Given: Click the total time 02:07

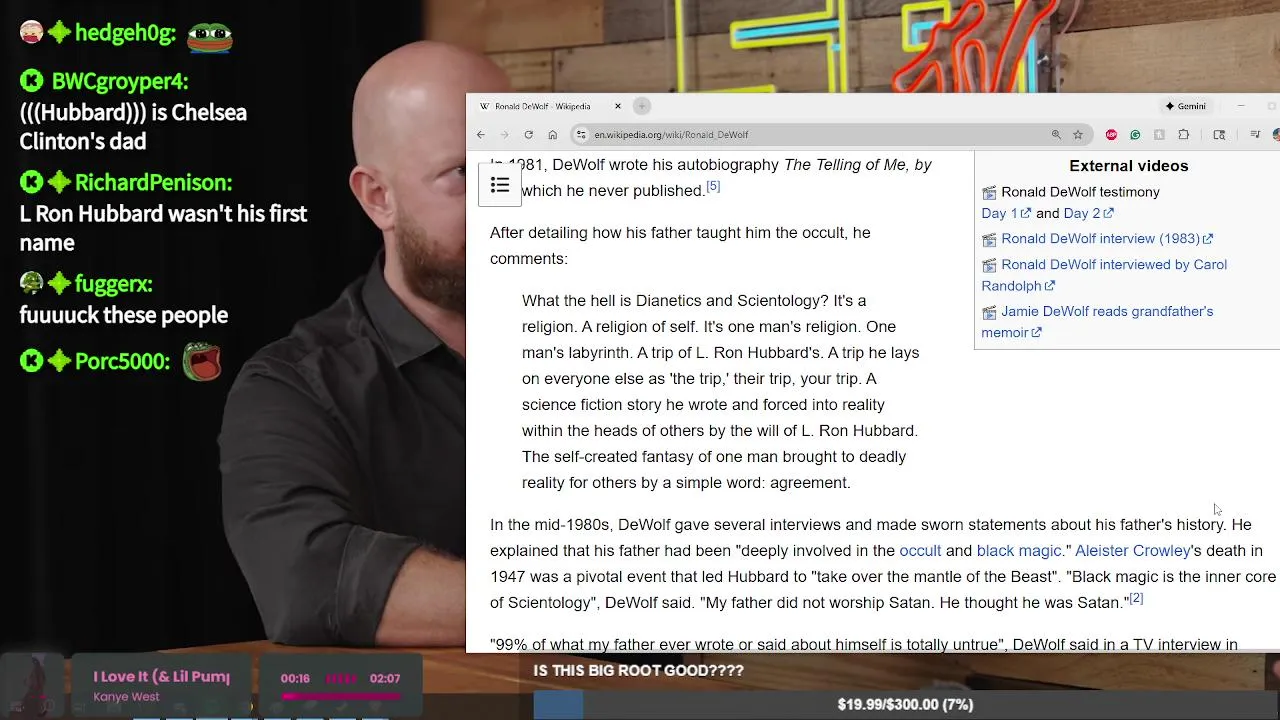Looking at the screenshot, I should click(x=385, y=679).
